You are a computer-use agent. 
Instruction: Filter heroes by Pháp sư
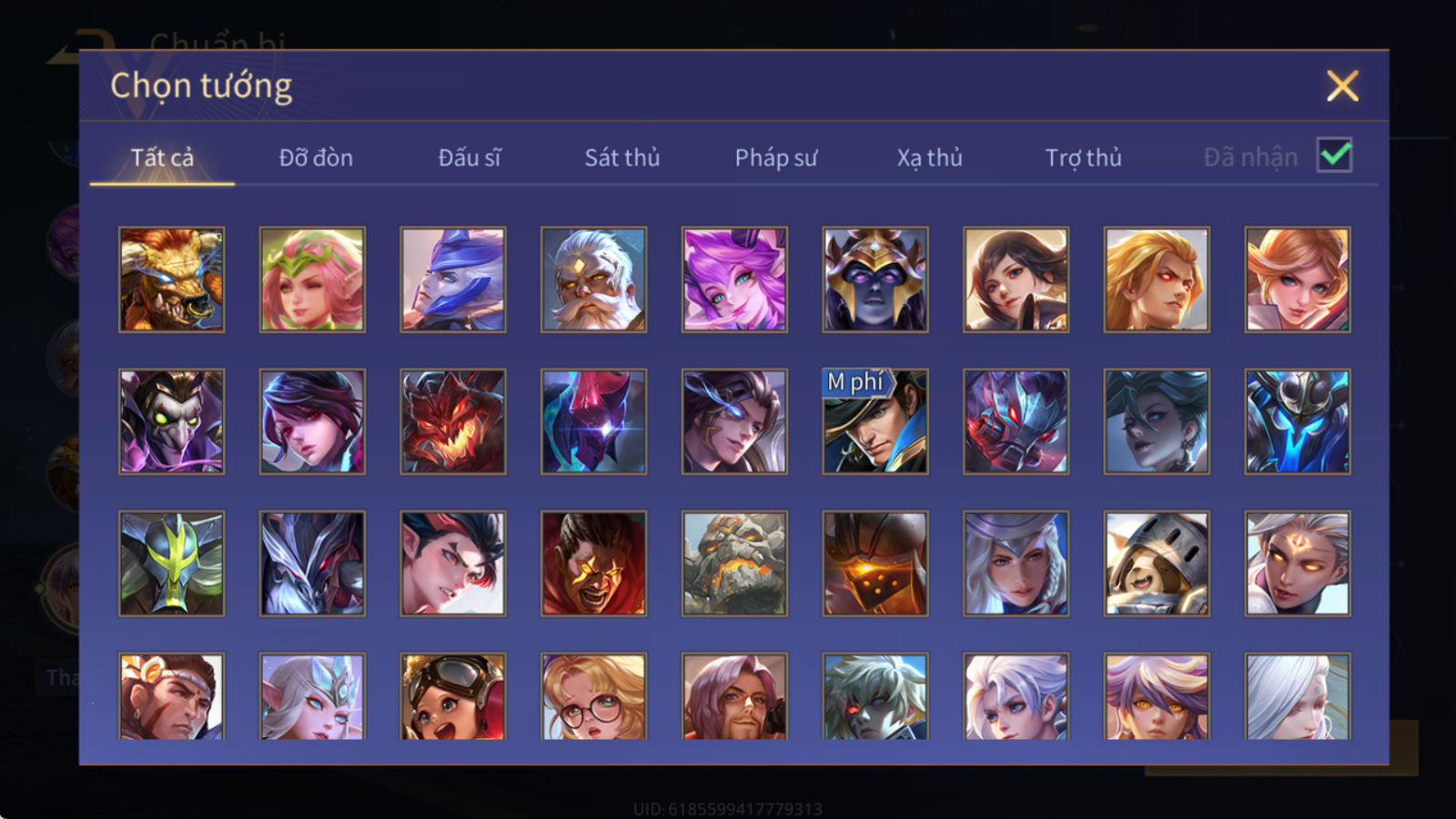[x=776, y=157]
